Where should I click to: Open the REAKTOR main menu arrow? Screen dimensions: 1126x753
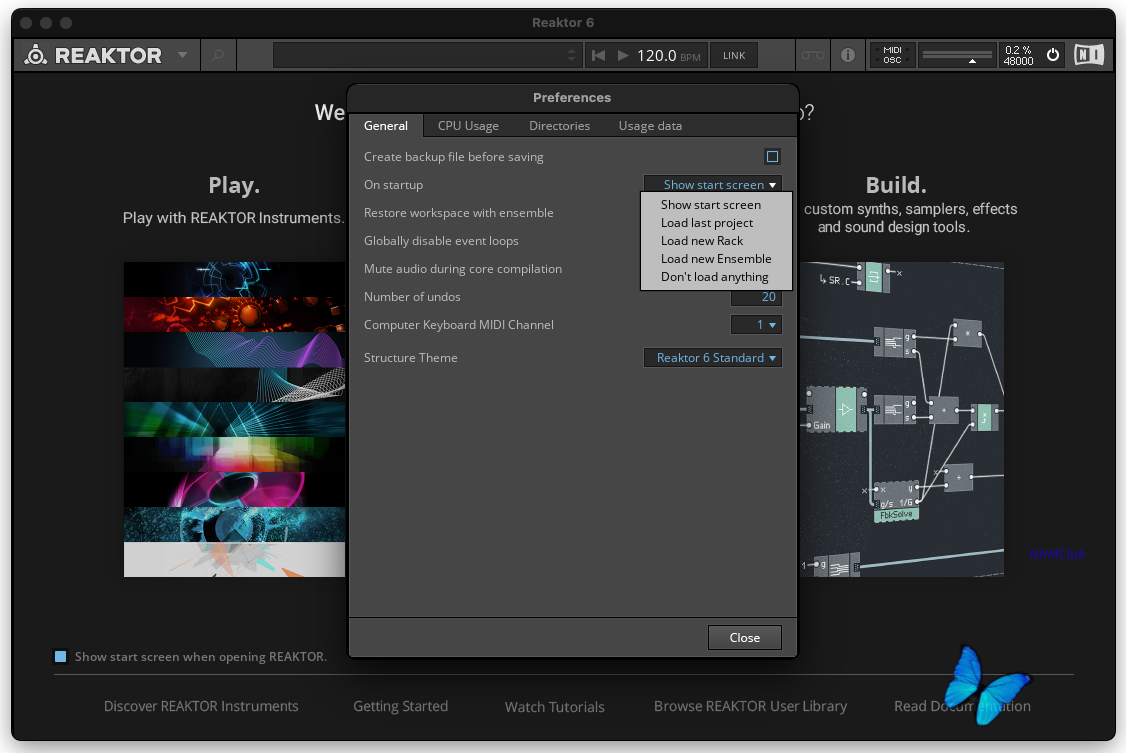coord(182,55)
